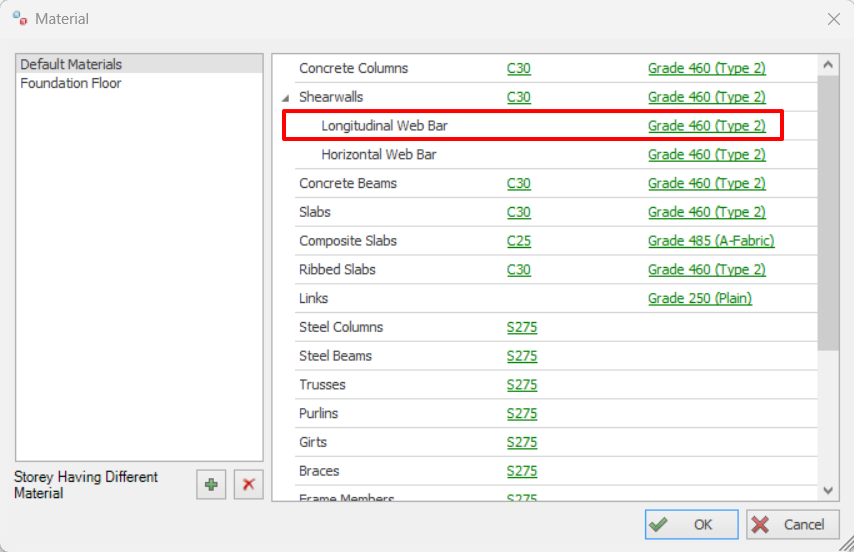This screenshot has width=854, height=552.
Task: Open Steel Columns S275 link
Action: point(522,328)
